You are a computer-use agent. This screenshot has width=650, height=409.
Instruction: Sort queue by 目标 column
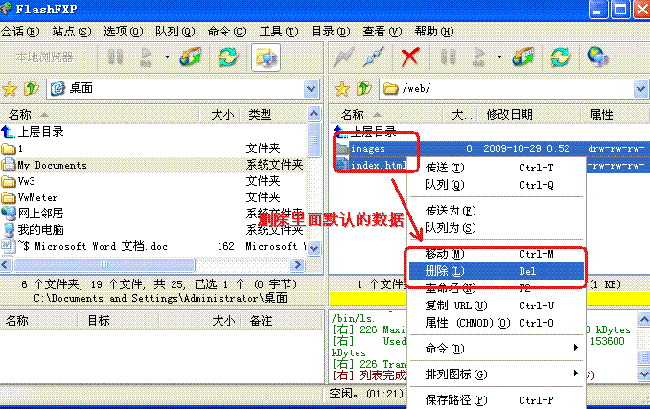(x=118, y=320)
